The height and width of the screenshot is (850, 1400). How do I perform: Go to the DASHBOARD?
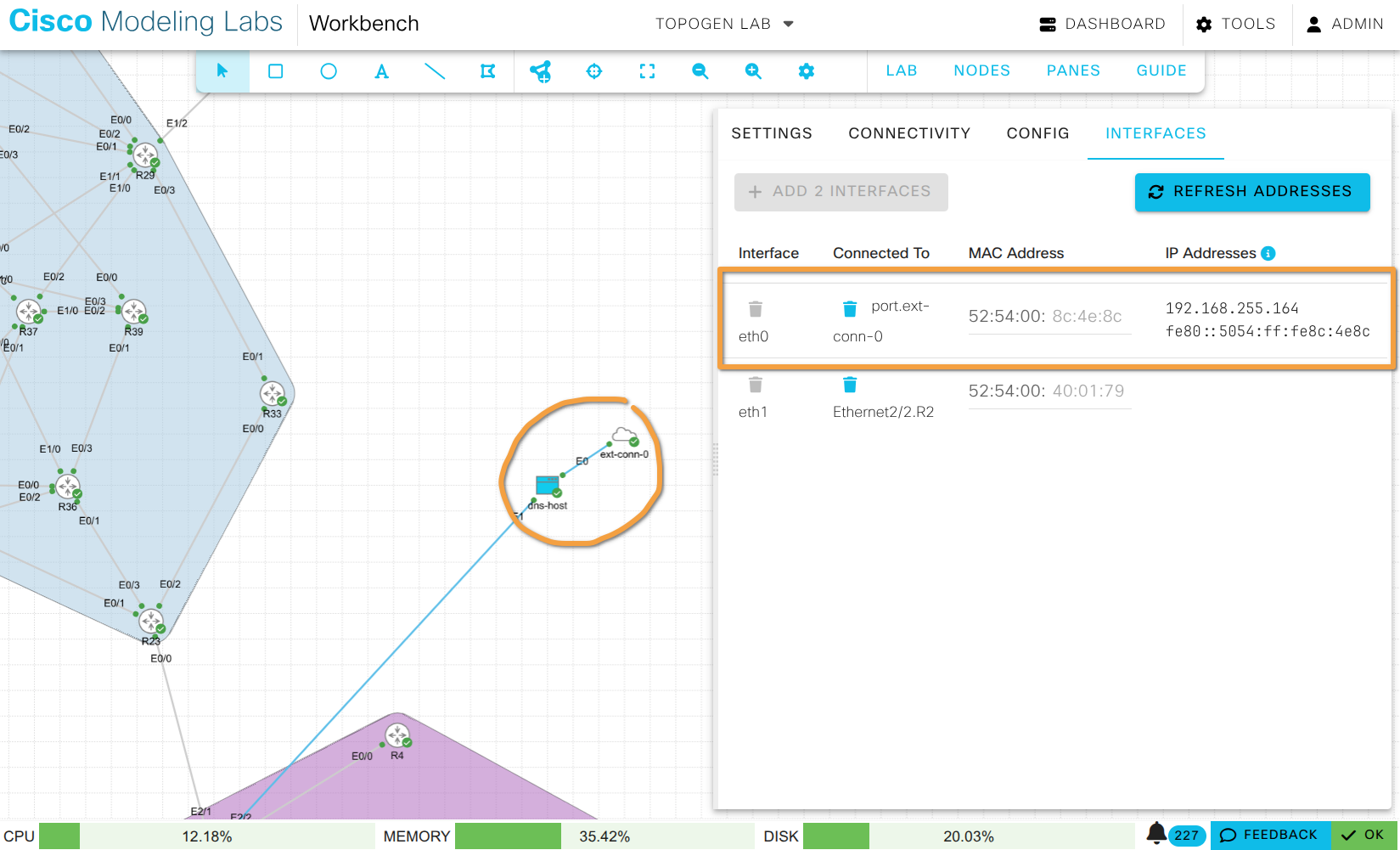(1102, 24)
